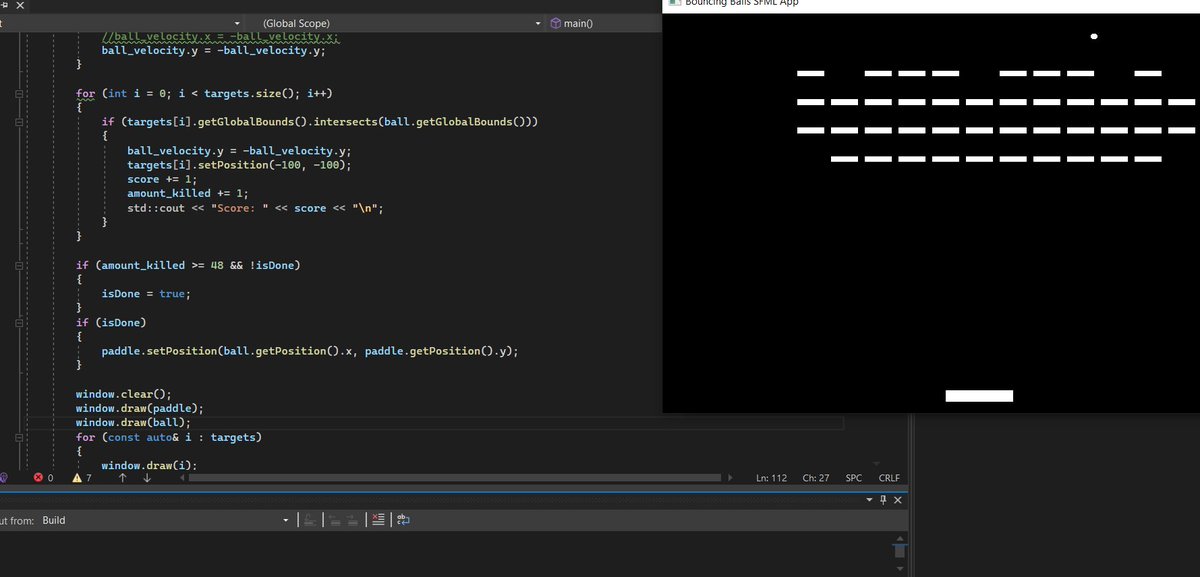Click the find message in code icon in Output toolbar
The width and height of the screenshot is (1200, 577).
tap(311, 520)
